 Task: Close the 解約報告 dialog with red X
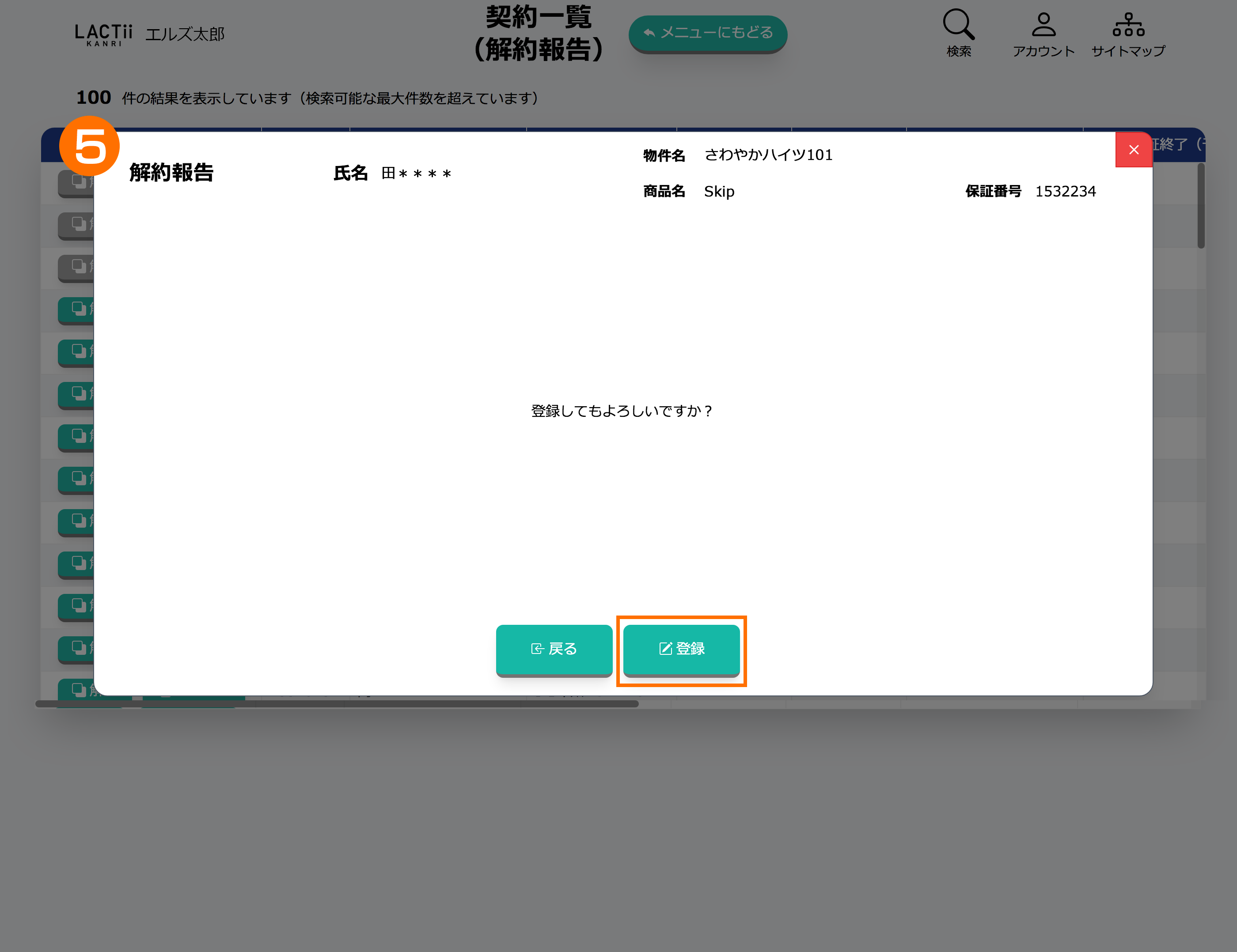(x=1133, y=149)
